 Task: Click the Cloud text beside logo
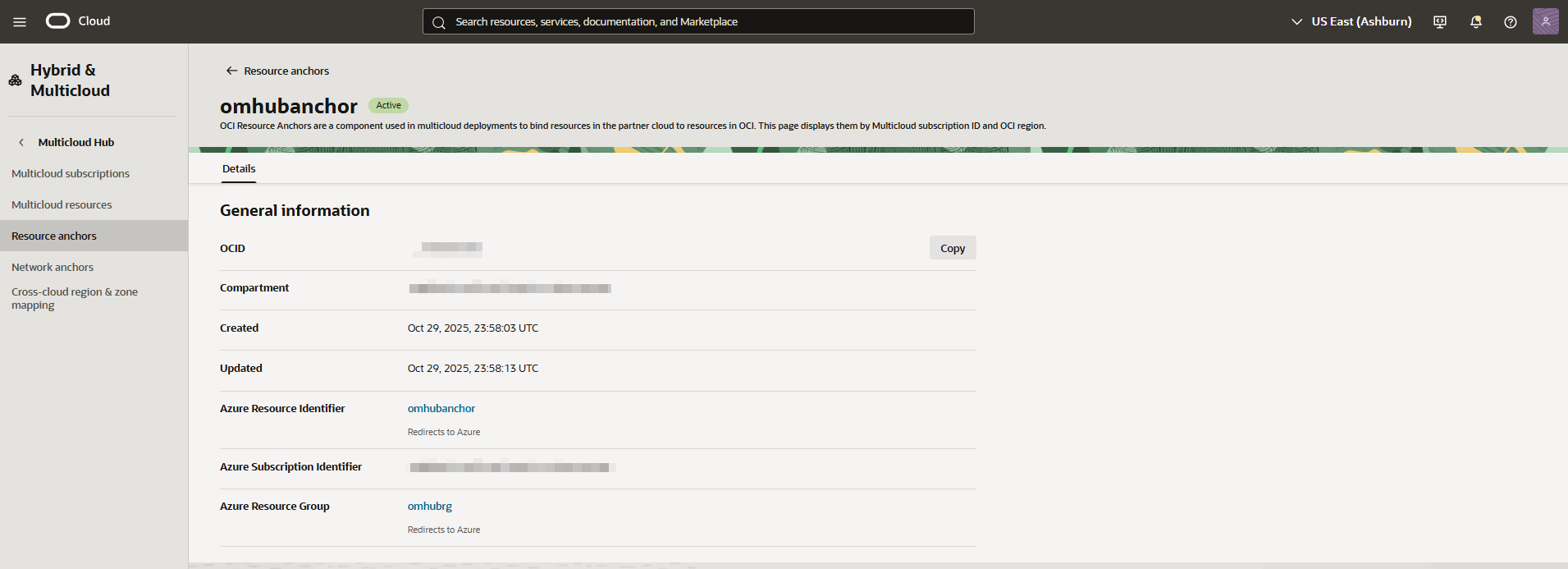[94, 21]
